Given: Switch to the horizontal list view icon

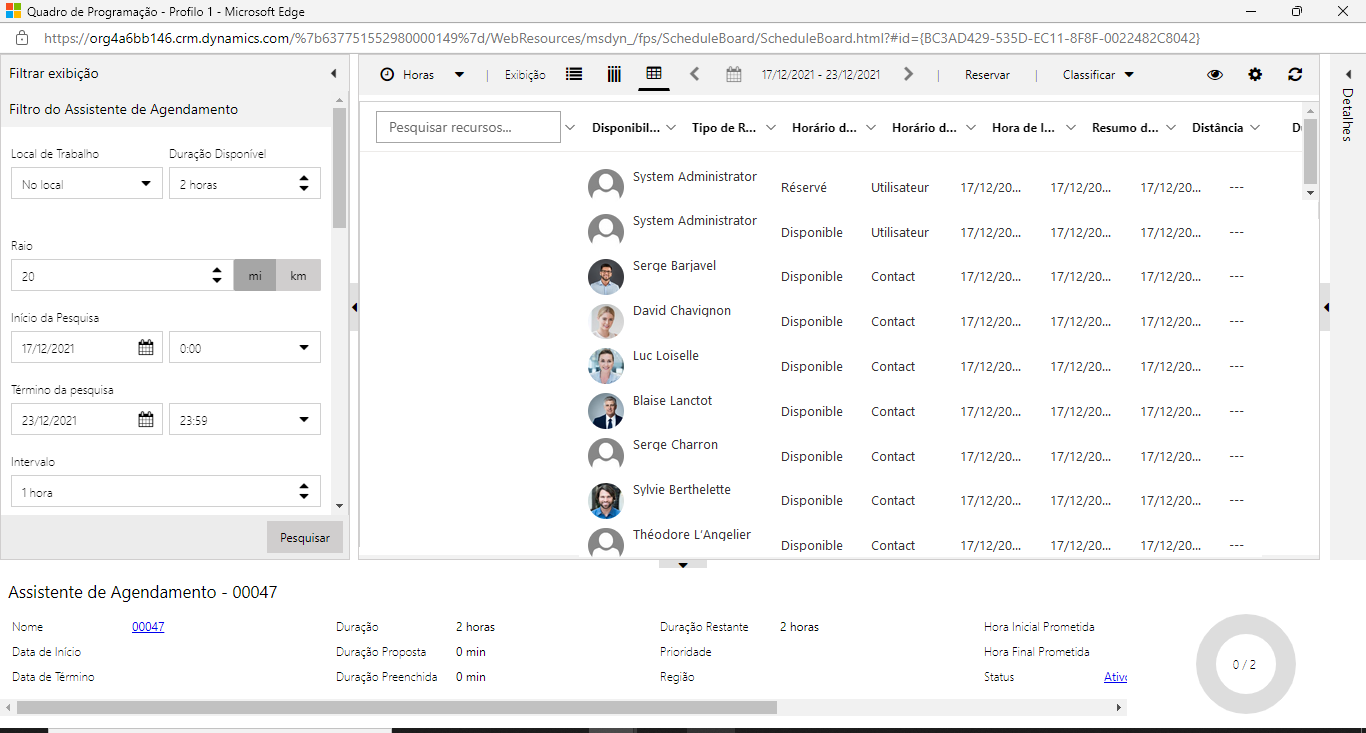Looking at the screenshot, I should click(574, 75).
